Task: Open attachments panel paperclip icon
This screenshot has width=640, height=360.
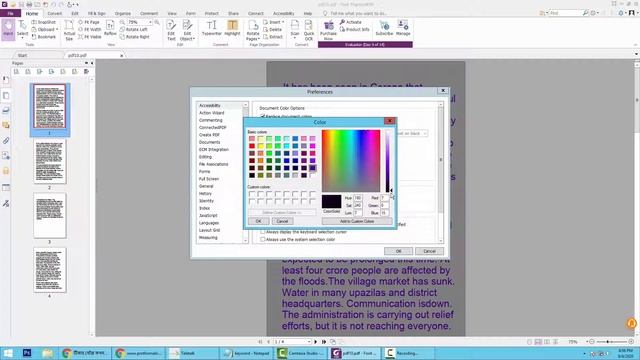Action: click(x=6, y=141)
